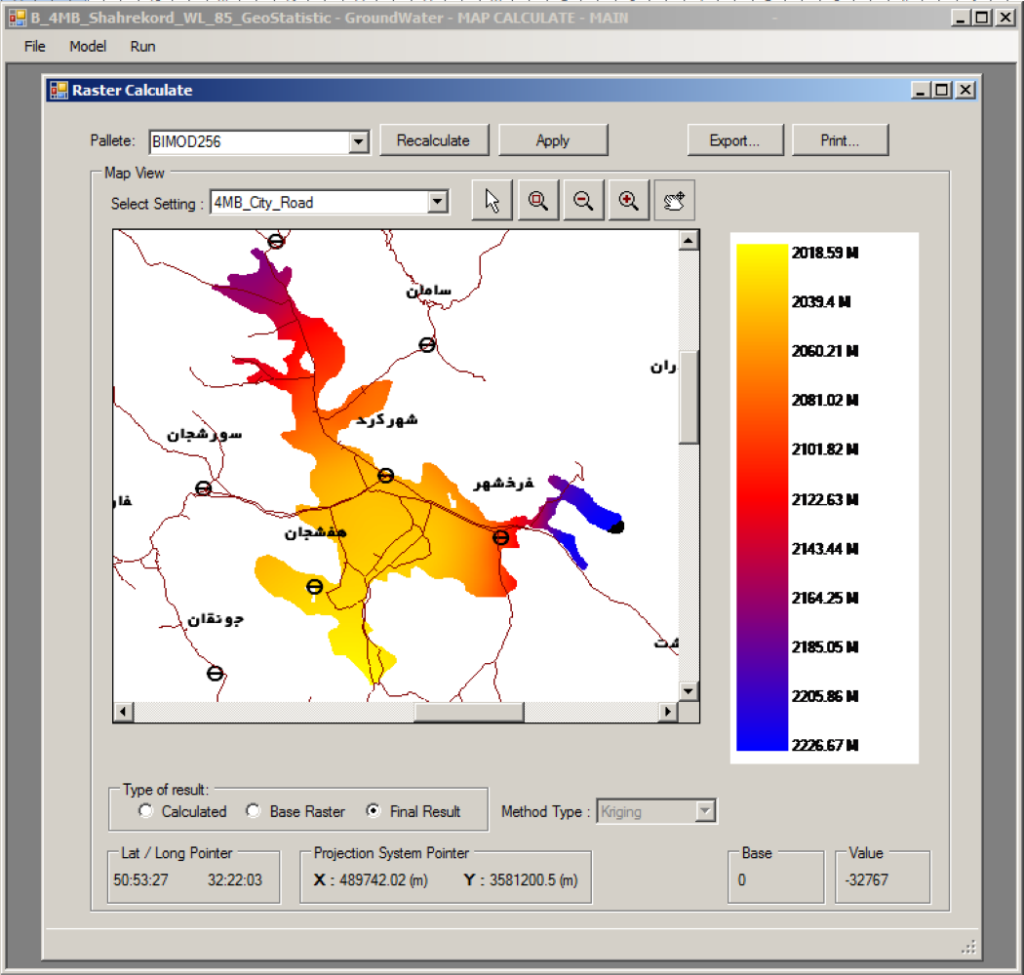Click the road marker symbol near Shahrekord
This screenshot has height=975, width=1024.
(385, 475)
